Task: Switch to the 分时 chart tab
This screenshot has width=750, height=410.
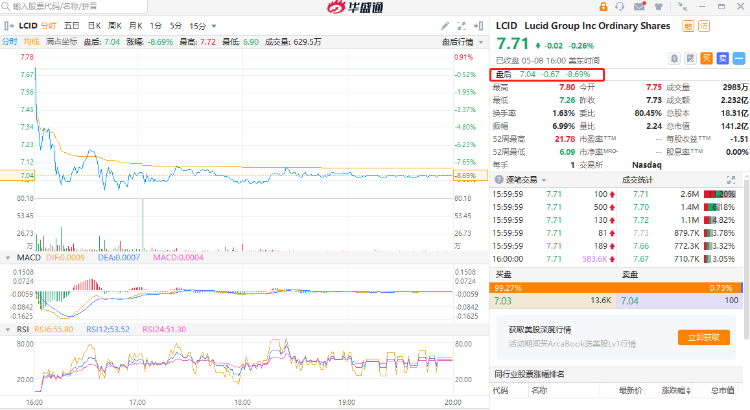Action: pos(48,26)
